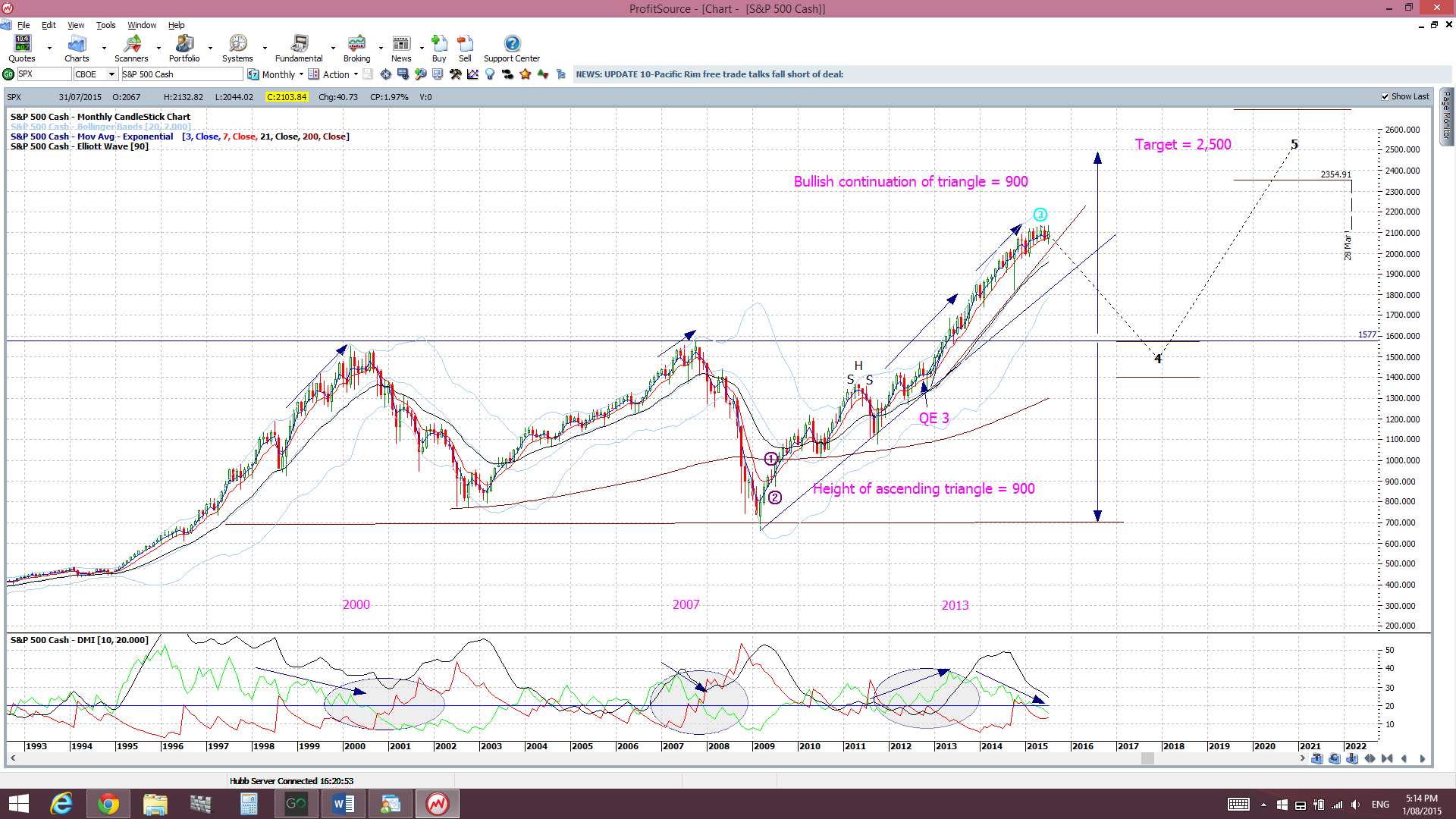This screenshot has height=819, width=1456.
Task: Expand the Charts dropdown arrow
Action: [x=104, y=49]
